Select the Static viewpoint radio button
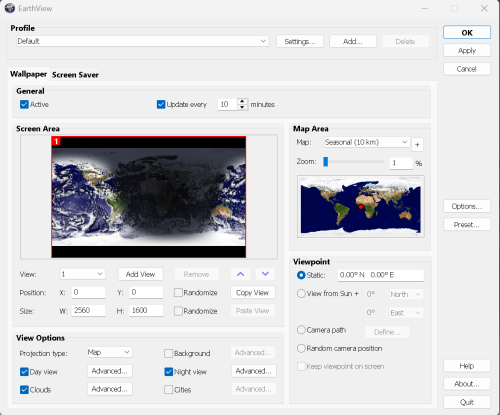Viewport: 500px width, 415px height. (x=301, y=275)
